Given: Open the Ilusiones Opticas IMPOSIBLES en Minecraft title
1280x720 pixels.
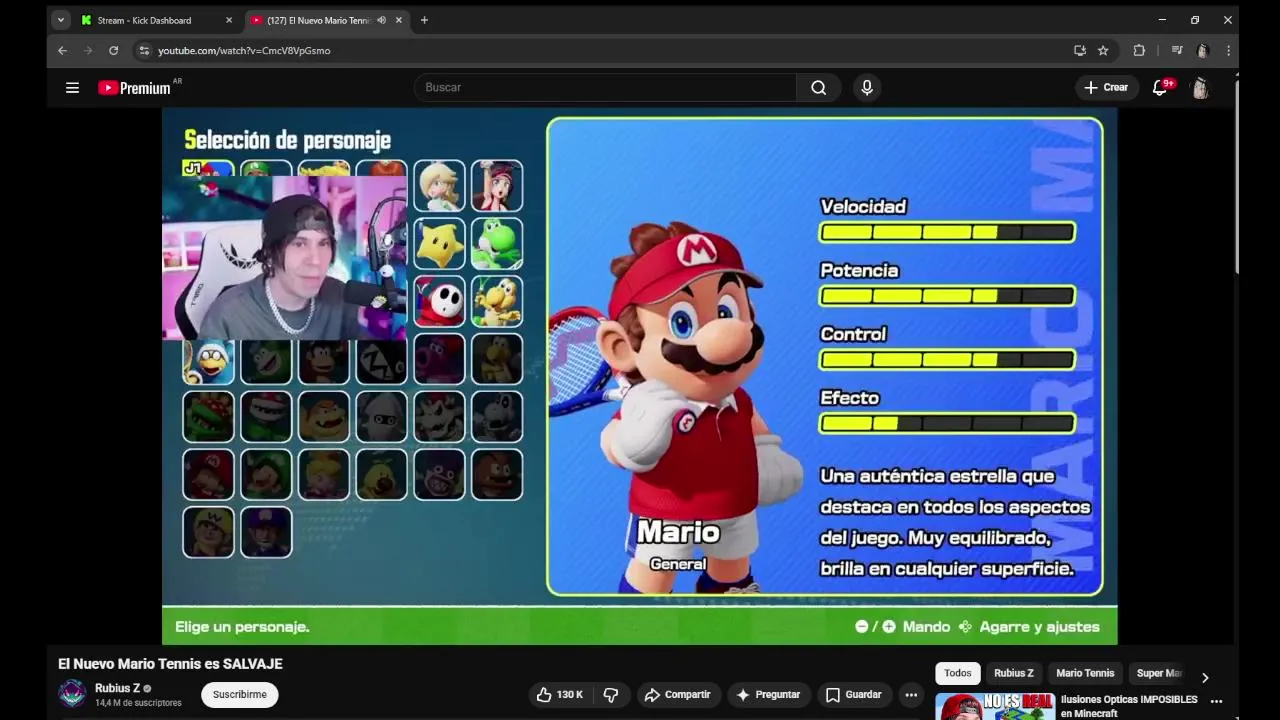Looking at the screenshot, I should 1129,706.
